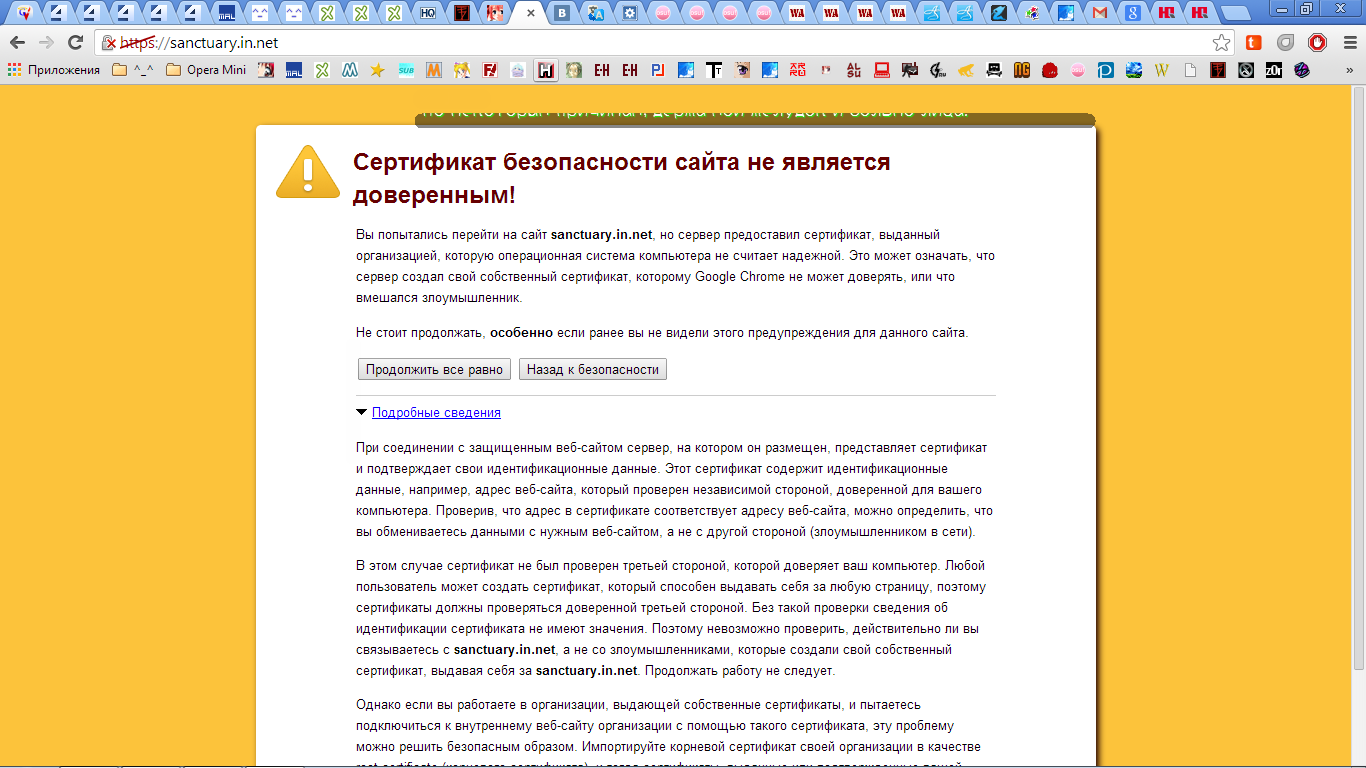Switch to the first tab
The image size is (1366, 768).
click(x=24, y=13)
